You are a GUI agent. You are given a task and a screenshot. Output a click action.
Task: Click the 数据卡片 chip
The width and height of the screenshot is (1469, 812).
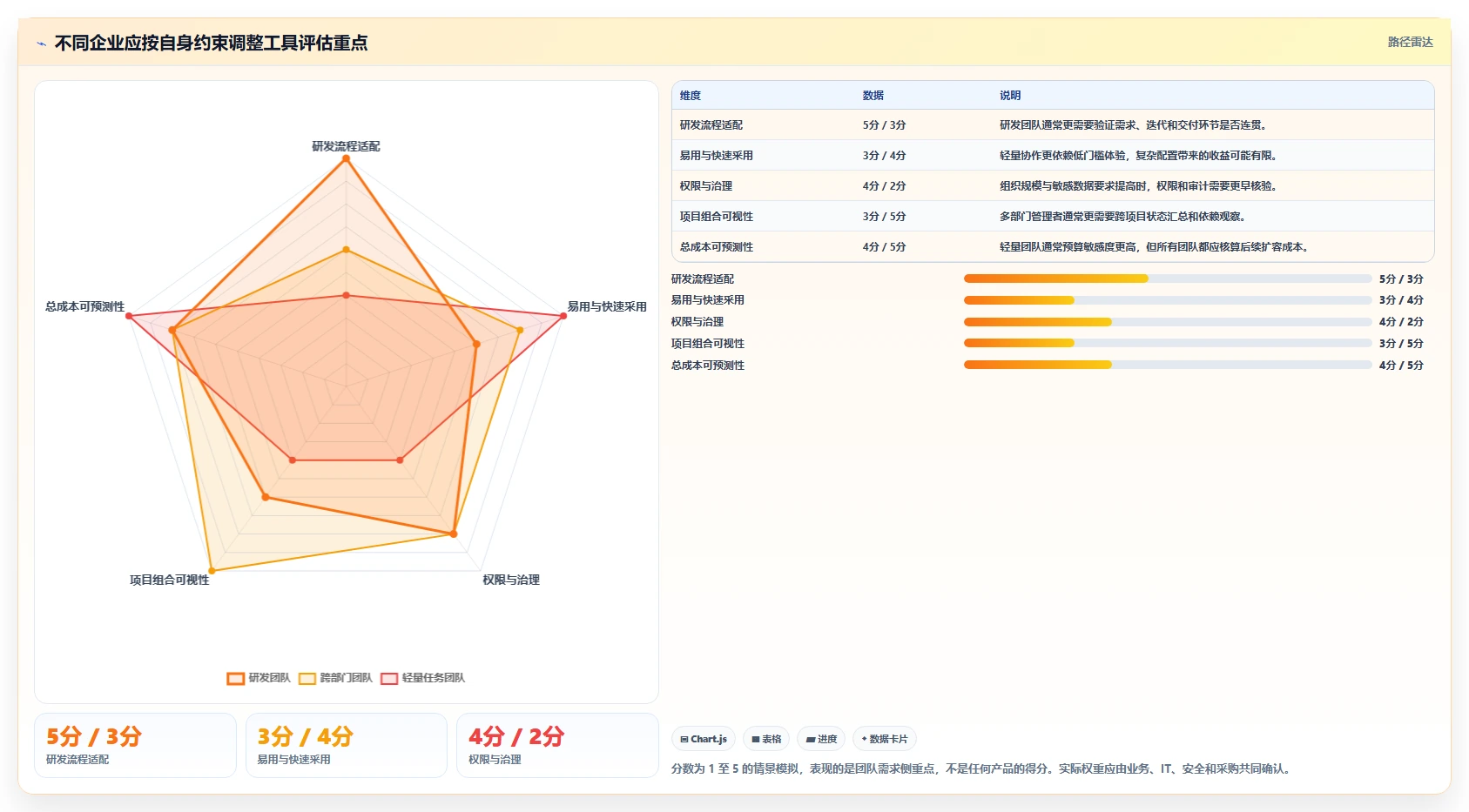click(x=885, y=739)
